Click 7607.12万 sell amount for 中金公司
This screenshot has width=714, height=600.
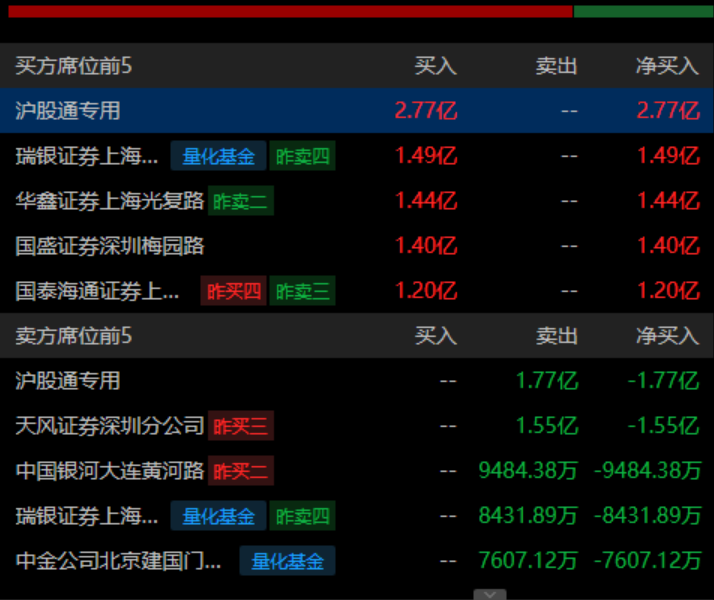(528, 561)
